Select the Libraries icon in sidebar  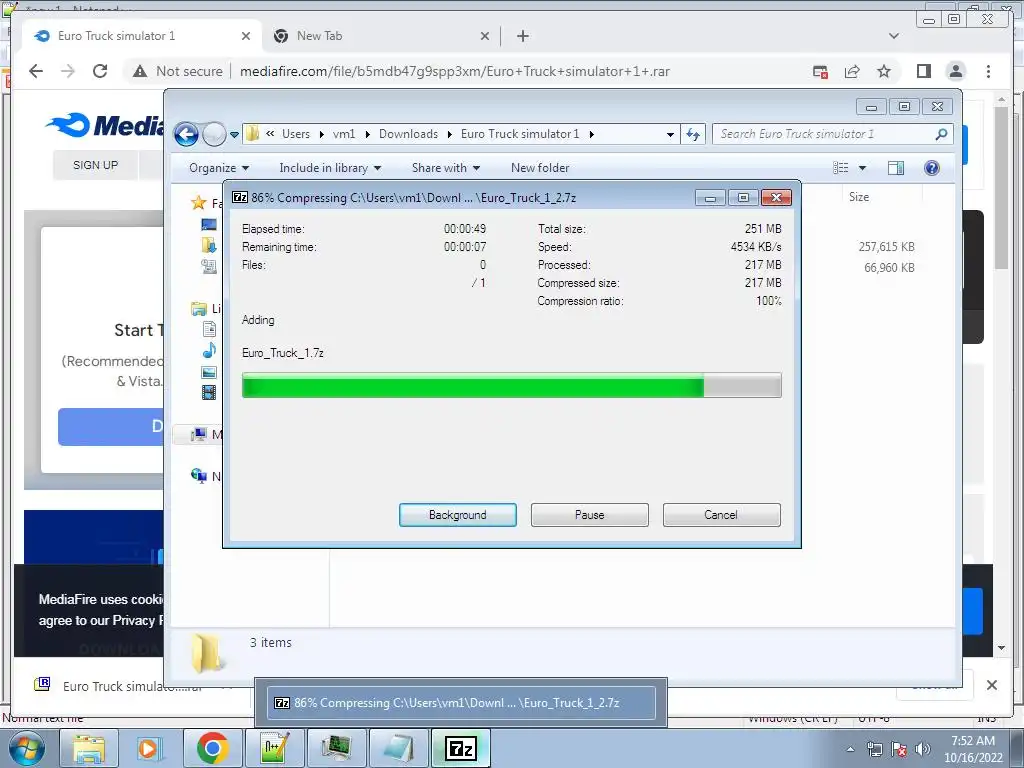pos(199,308)
